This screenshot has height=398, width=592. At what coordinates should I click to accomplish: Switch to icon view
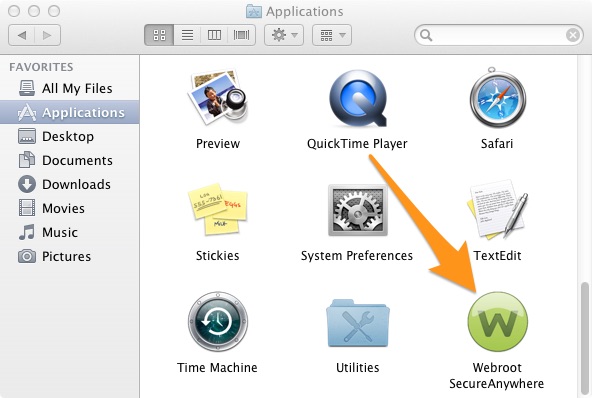pos(159,35)
